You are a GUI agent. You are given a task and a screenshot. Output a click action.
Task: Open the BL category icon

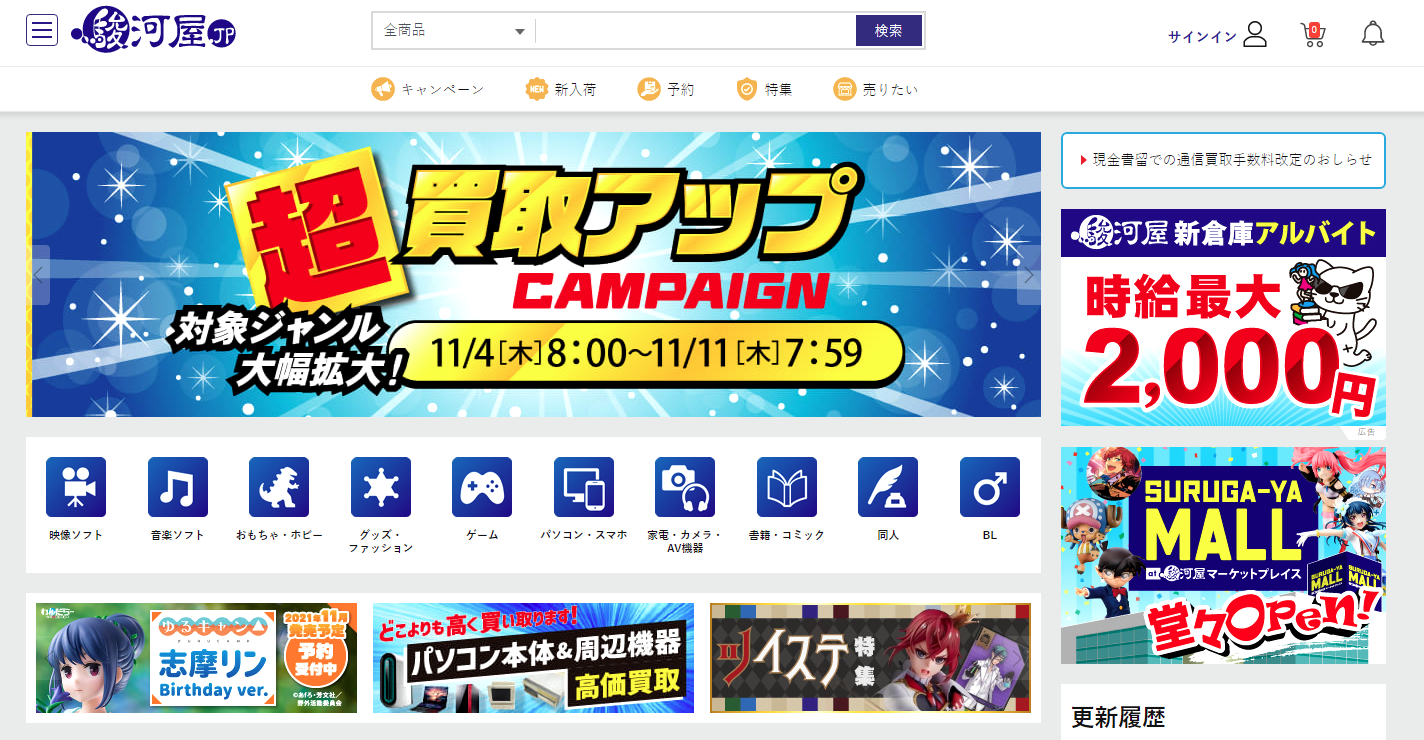990,487
